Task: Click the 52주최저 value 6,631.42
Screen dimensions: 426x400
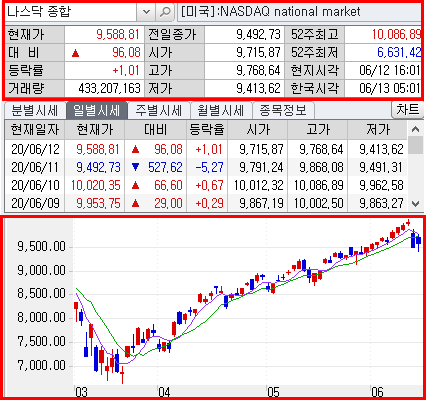Action: coord(399,52)
